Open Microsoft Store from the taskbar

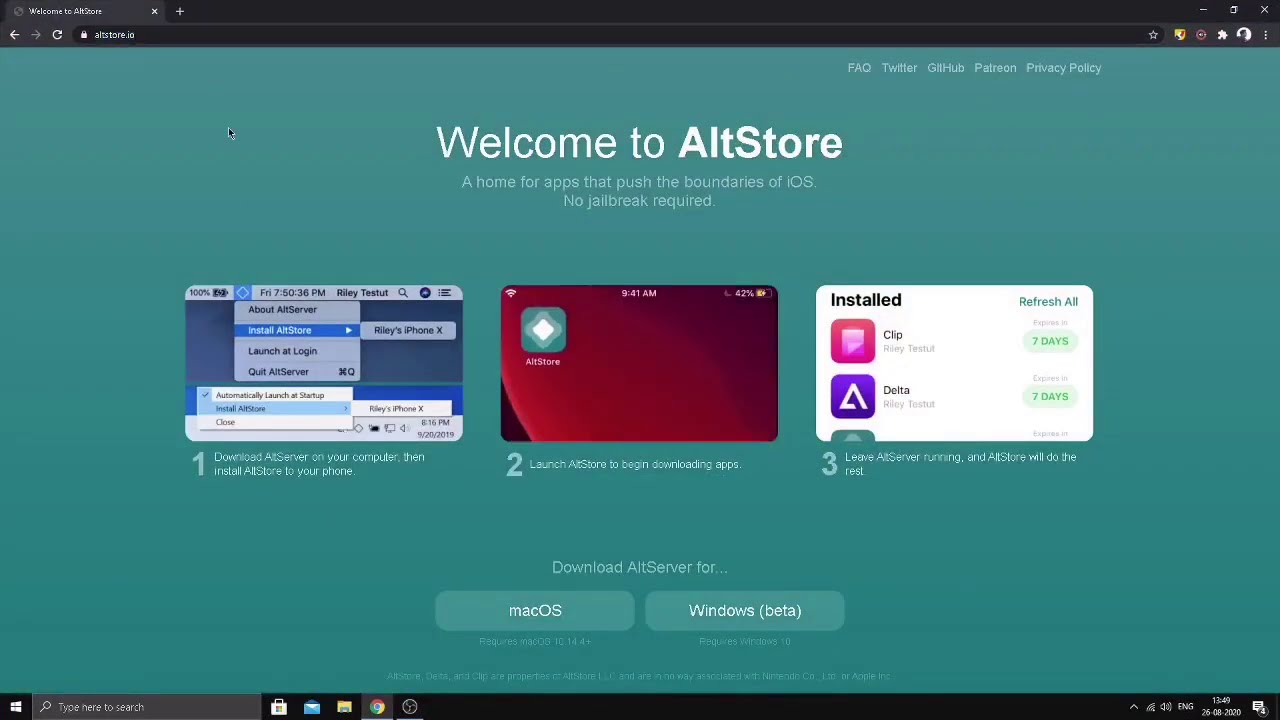(x=279, y=707)
